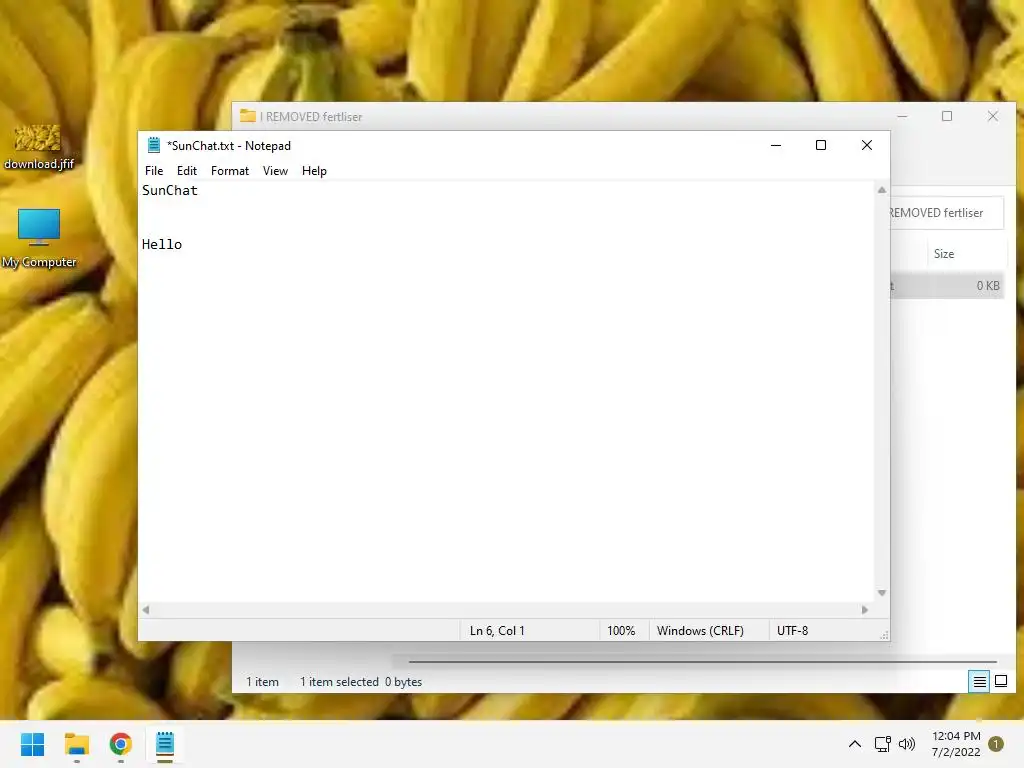Viewport: 1024px width, 768px height.
Task: Open the notification badge showing 1
Action: coord(996,744)
